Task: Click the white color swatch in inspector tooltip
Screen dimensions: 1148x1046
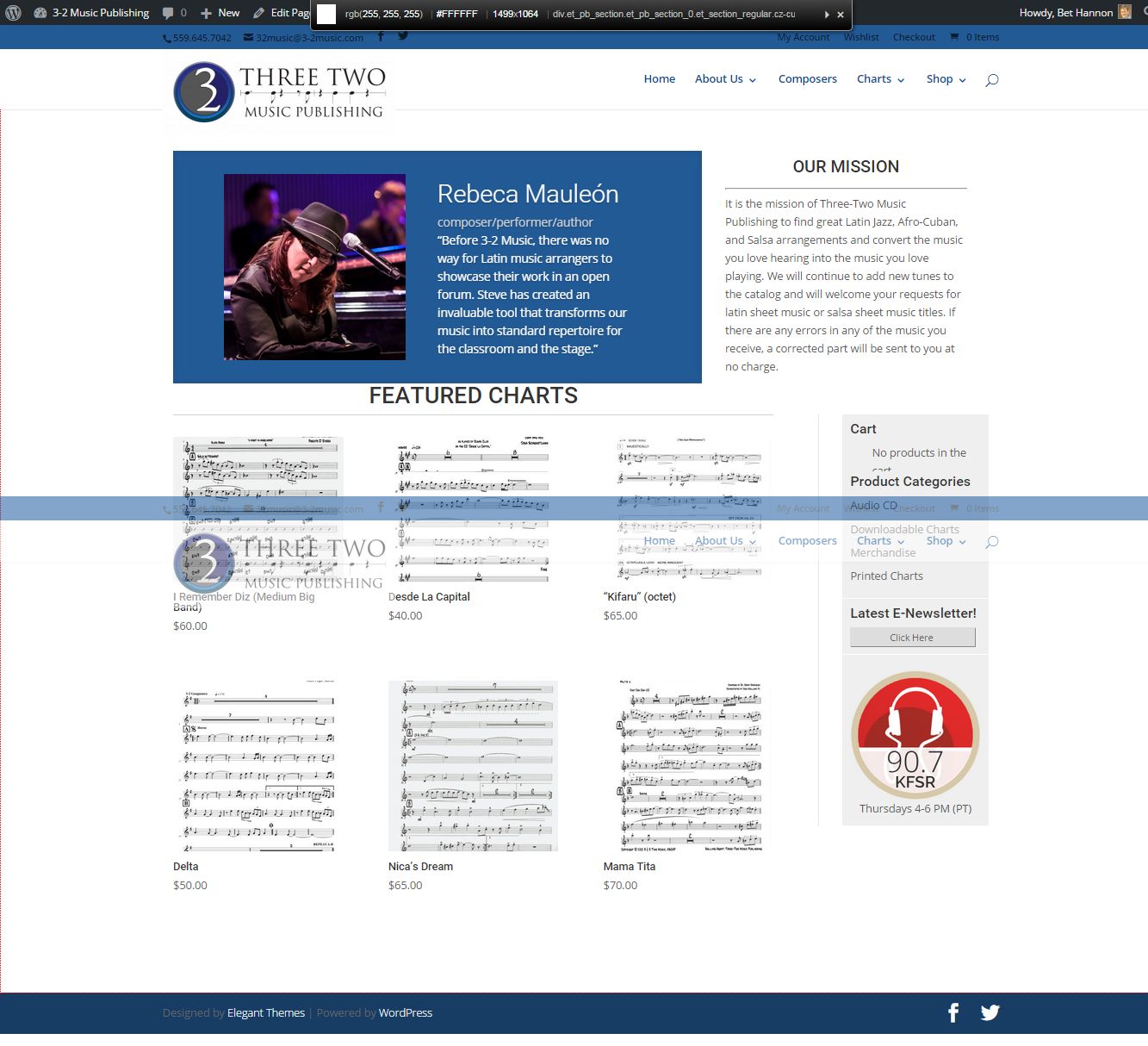Action: 326,14
